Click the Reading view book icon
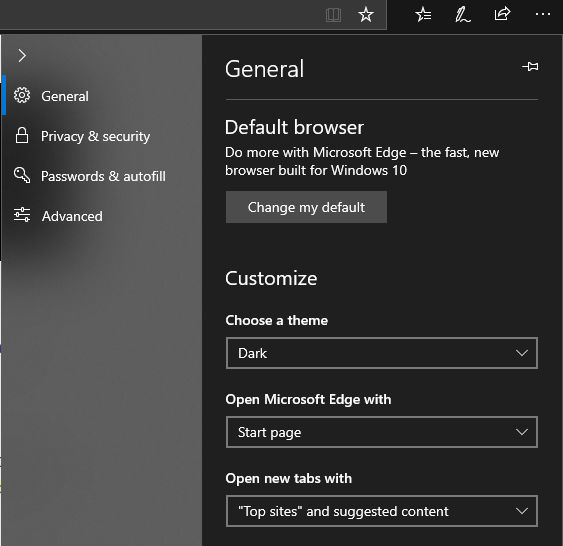The height and width of the screenshot is (546, 563). click(x=333, y=15)
